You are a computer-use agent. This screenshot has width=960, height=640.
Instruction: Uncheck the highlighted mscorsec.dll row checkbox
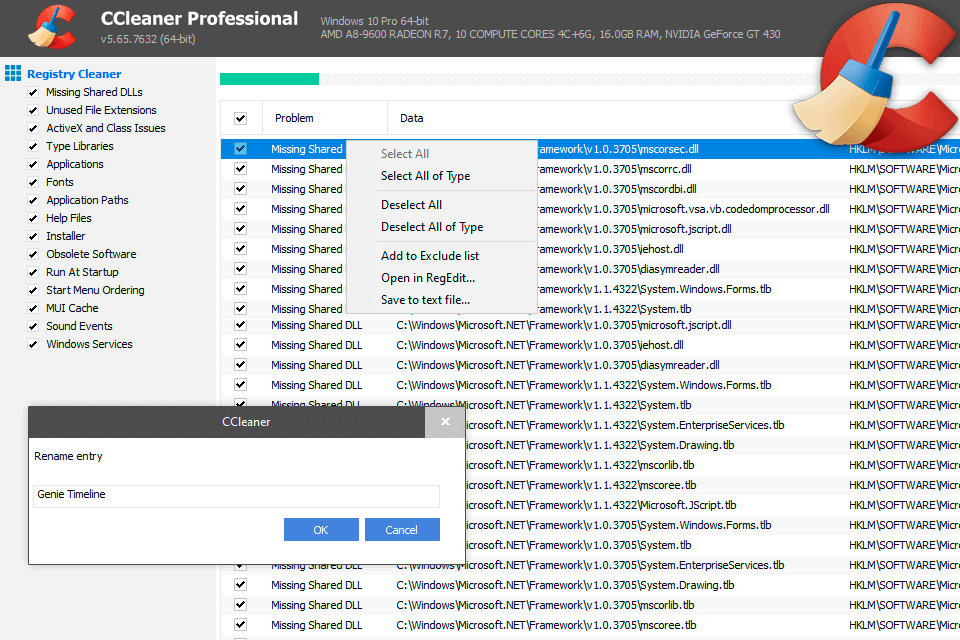(241, 149)
